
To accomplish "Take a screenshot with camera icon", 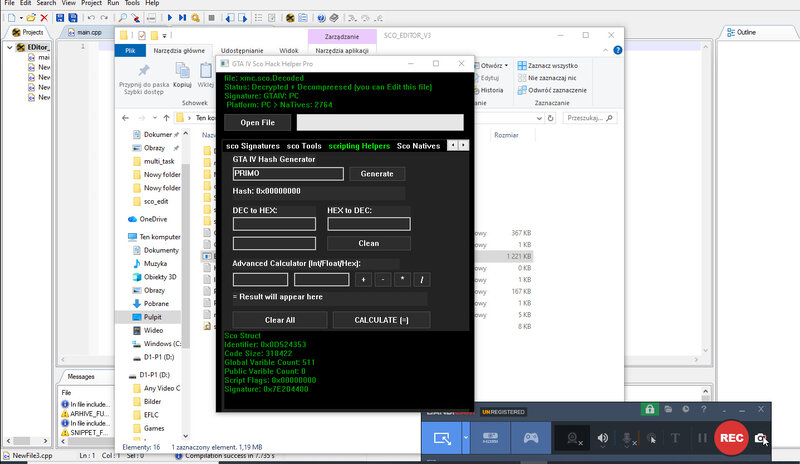I will pyautogui.click(x=760, y=438).
